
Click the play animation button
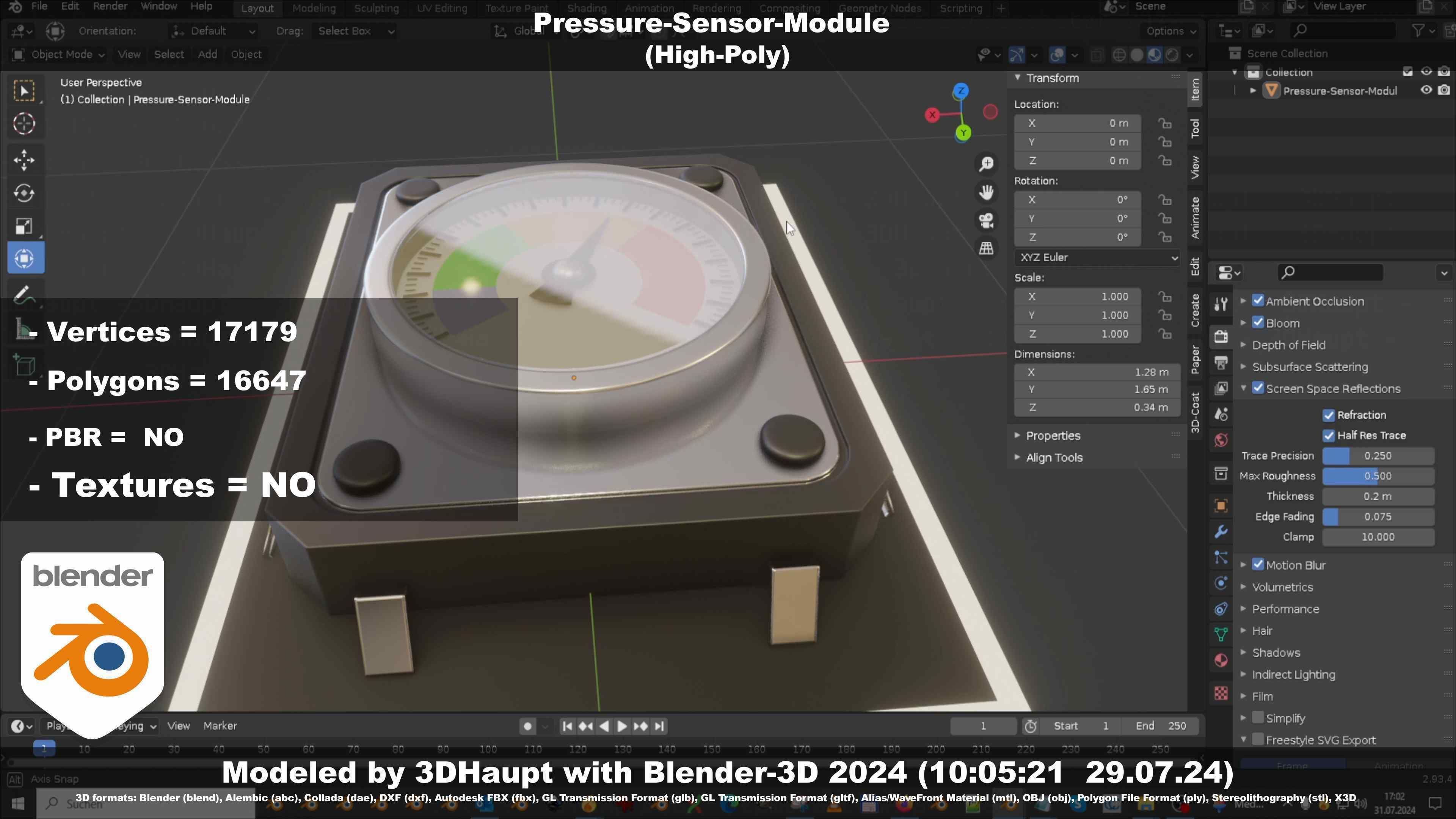[x=622, y=726]
